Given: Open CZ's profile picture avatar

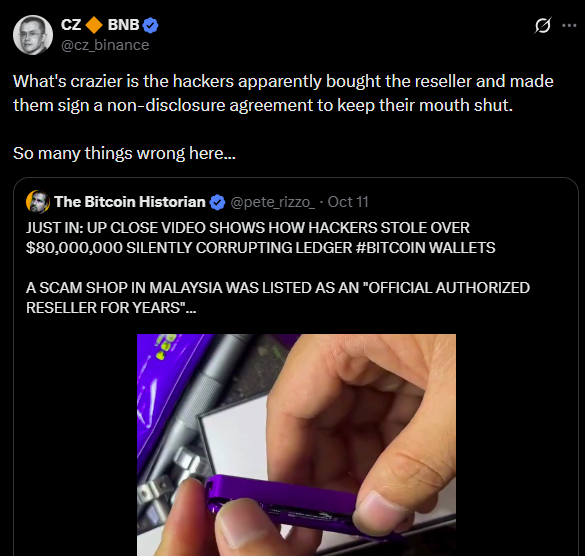Looking at the screenshot, I should pyautogui.click(x=33, y=35).
